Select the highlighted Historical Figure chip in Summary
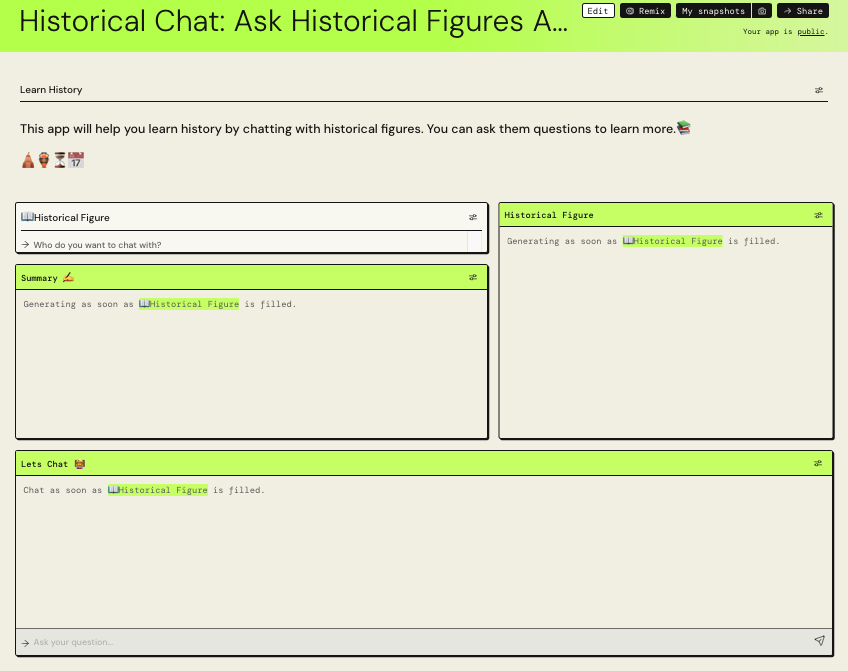Viewport: 848px width, 671px height. coord(188,303)
